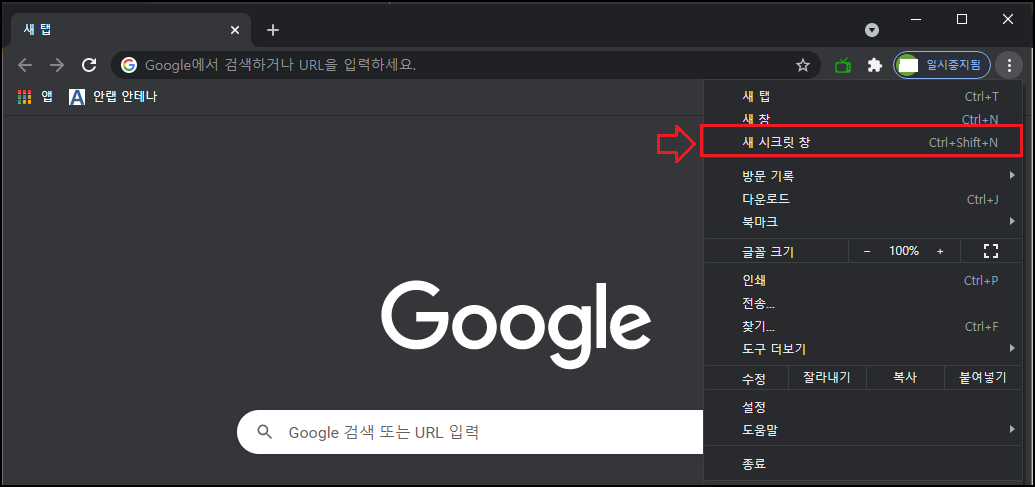Open the 안랩 안테나 bookmark

click(x=113, y=97)
